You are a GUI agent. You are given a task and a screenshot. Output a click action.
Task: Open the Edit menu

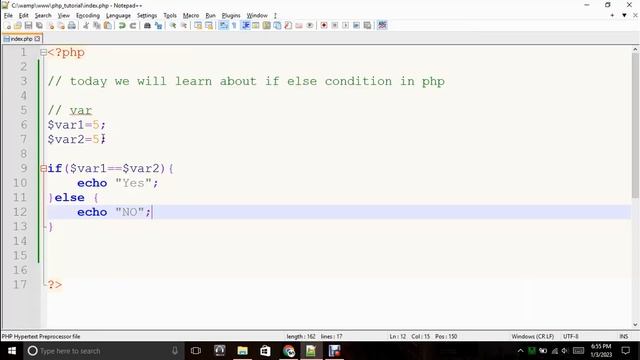24,16
